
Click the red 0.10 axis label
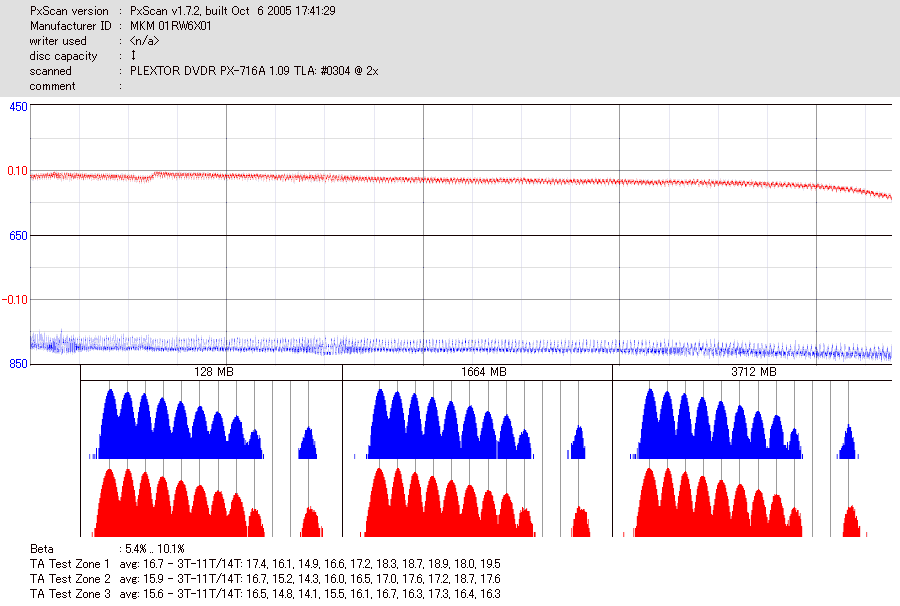click(17, 171)
